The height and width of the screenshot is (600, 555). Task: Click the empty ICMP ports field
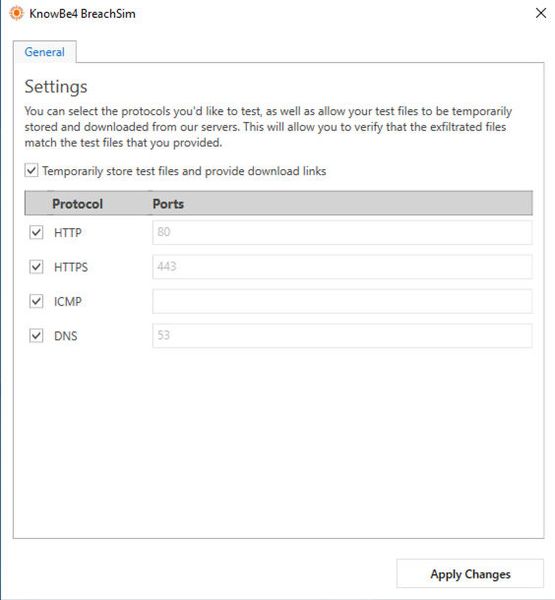point(342,301)
